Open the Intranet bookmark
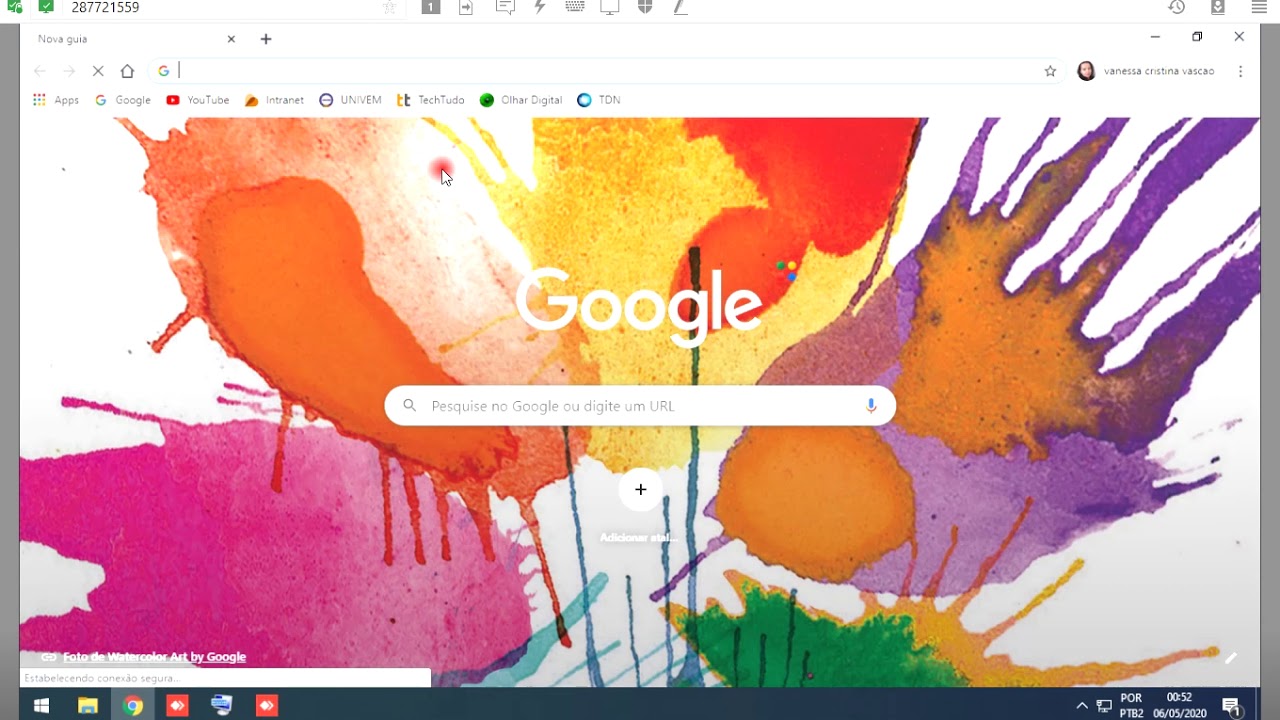 click(274, 100)
